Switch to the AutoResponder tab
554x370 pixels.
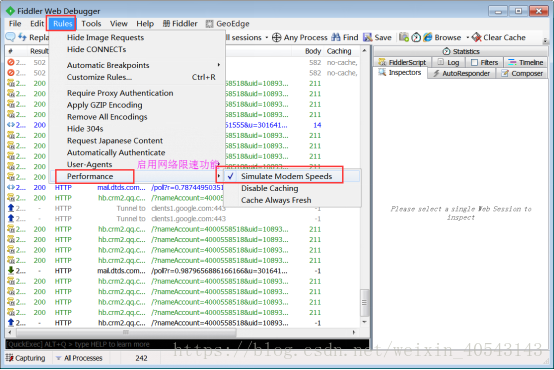coord(461,73)
